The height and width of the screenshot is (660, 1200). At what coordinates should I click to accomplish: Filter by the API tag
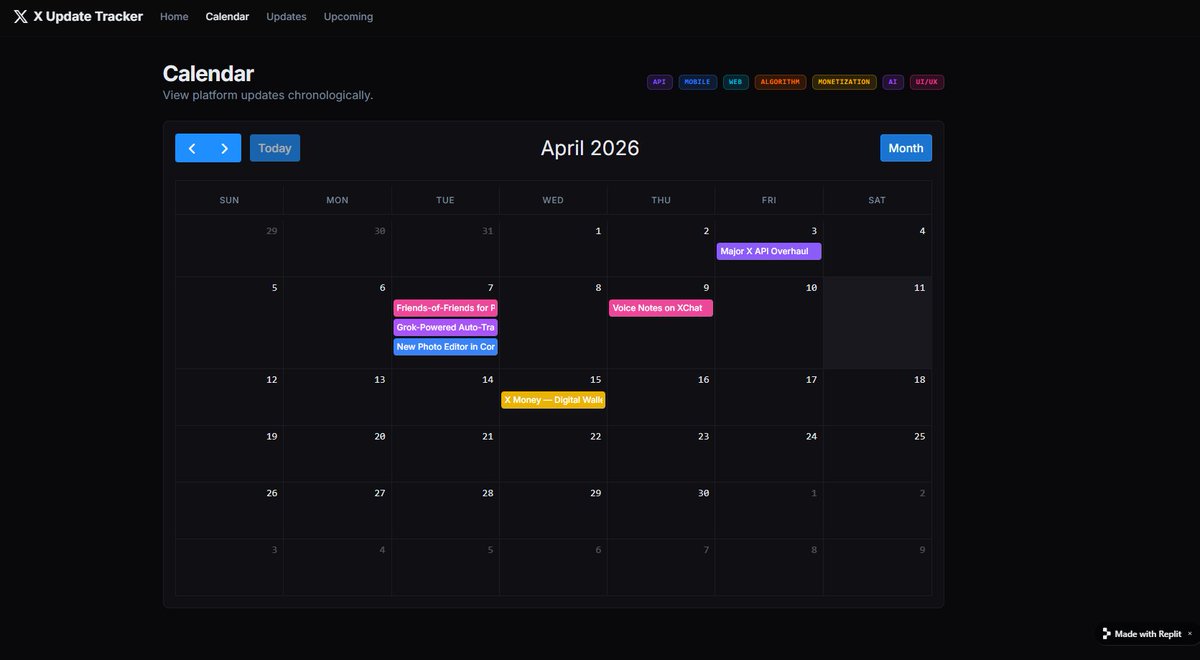click(659, 82)
